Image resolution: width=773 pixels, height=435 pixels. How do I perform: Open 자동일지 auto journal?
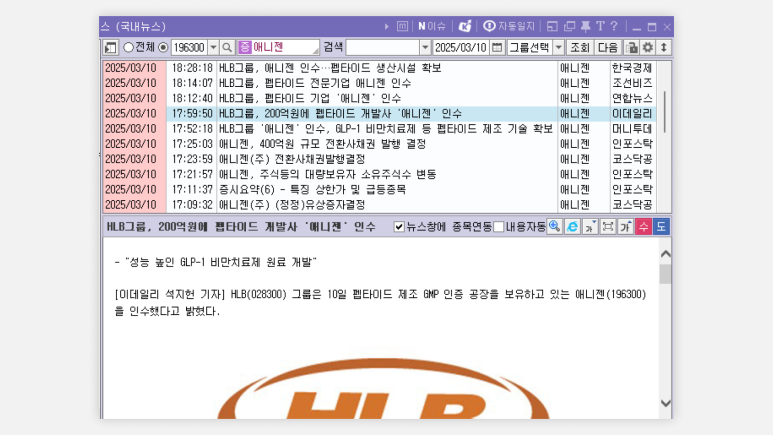pos(509,26)
